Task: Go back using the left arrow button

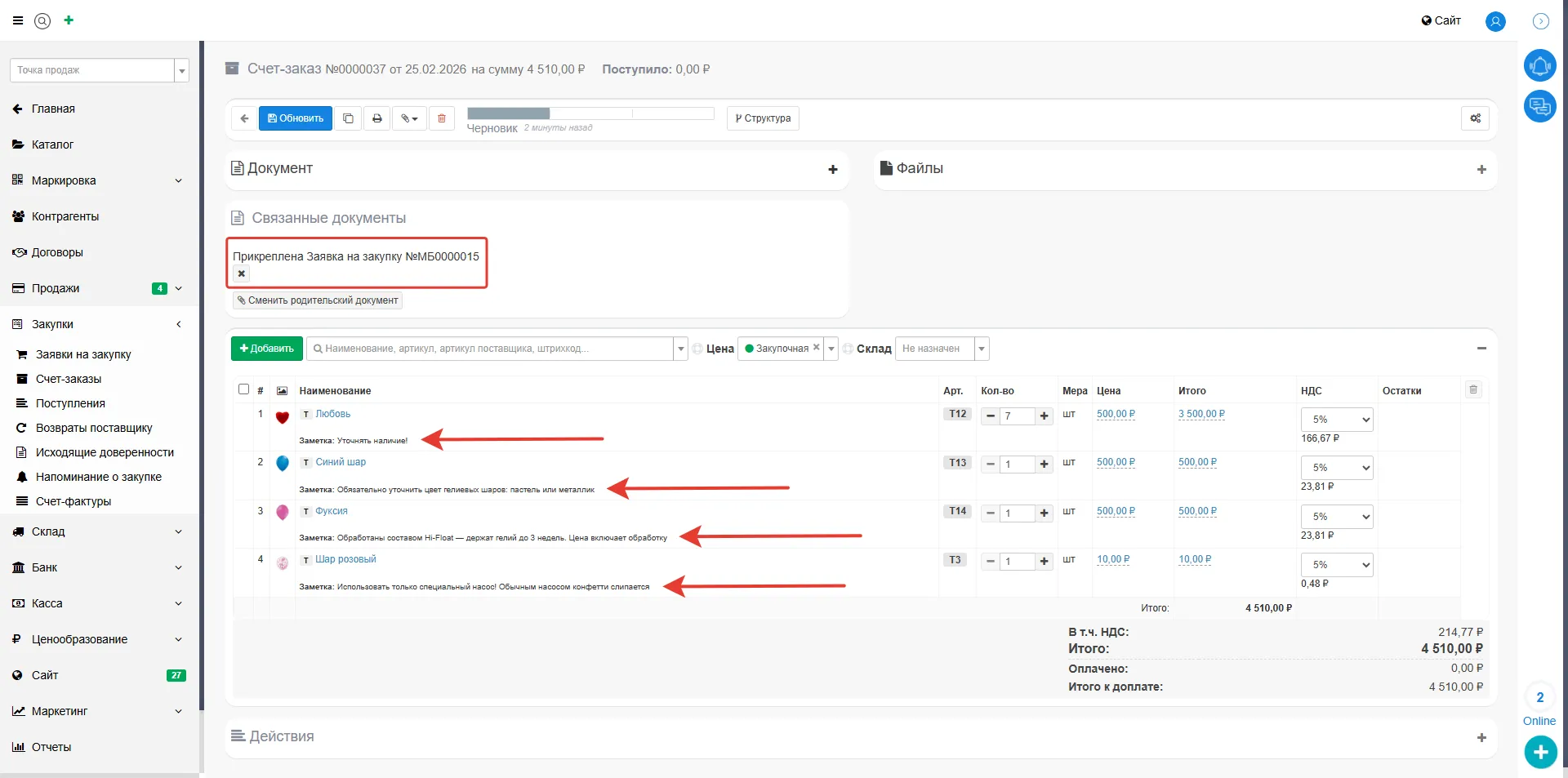Action: (x=244, y=118)
